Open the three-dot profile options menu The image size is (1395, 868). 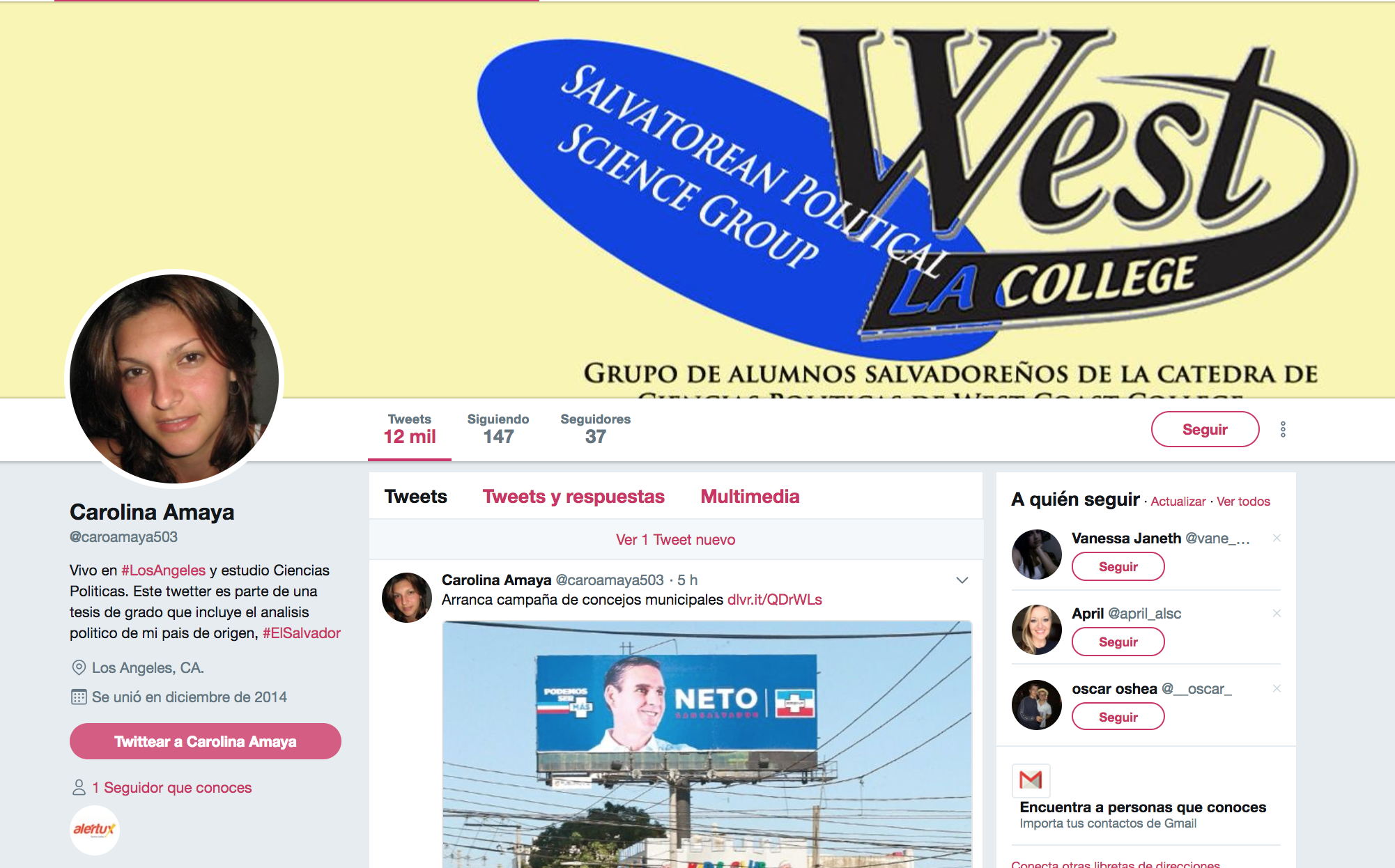pos(1283,429)
